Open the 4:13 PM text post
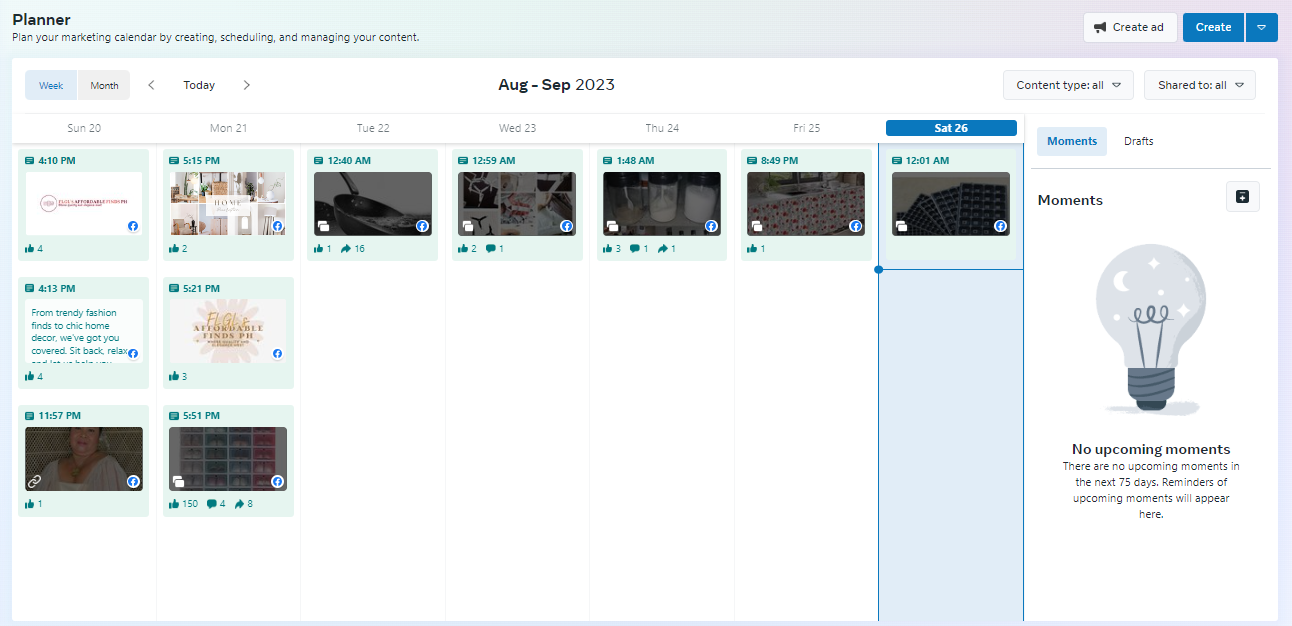Viewport: 1292px width, 626px height. coord(84,331)
